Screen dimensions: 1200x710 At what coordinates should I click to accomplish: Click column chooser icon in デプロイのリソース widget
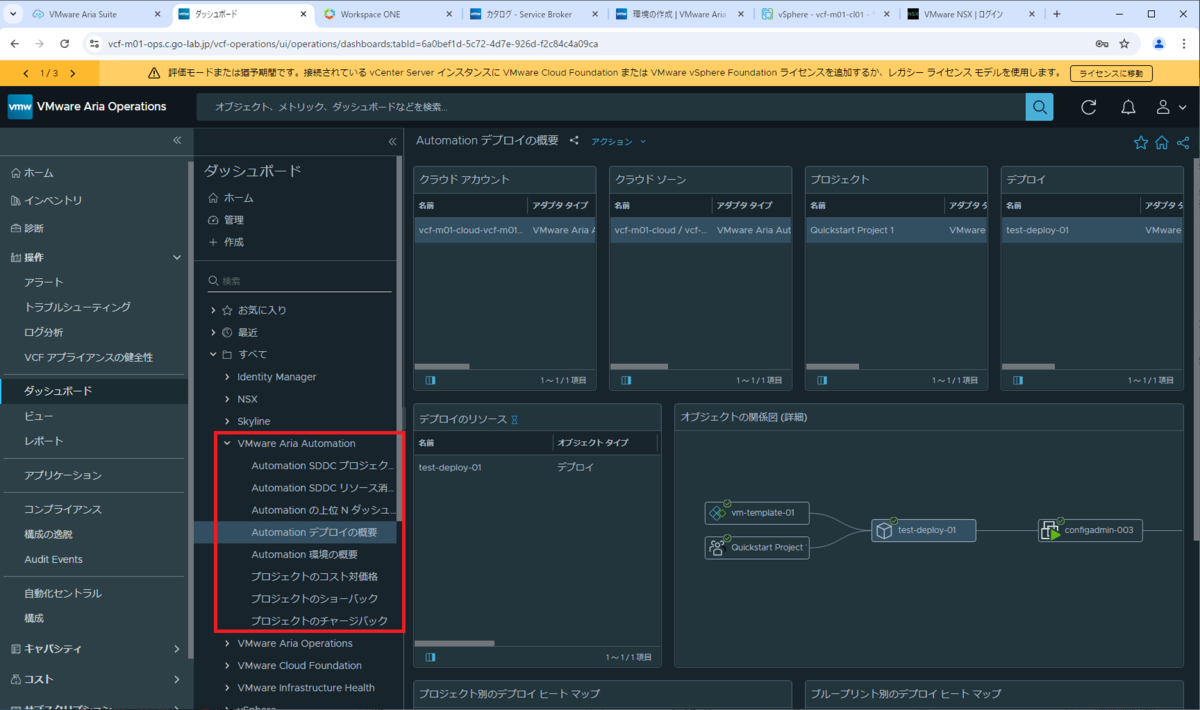(x=430, y=657)
